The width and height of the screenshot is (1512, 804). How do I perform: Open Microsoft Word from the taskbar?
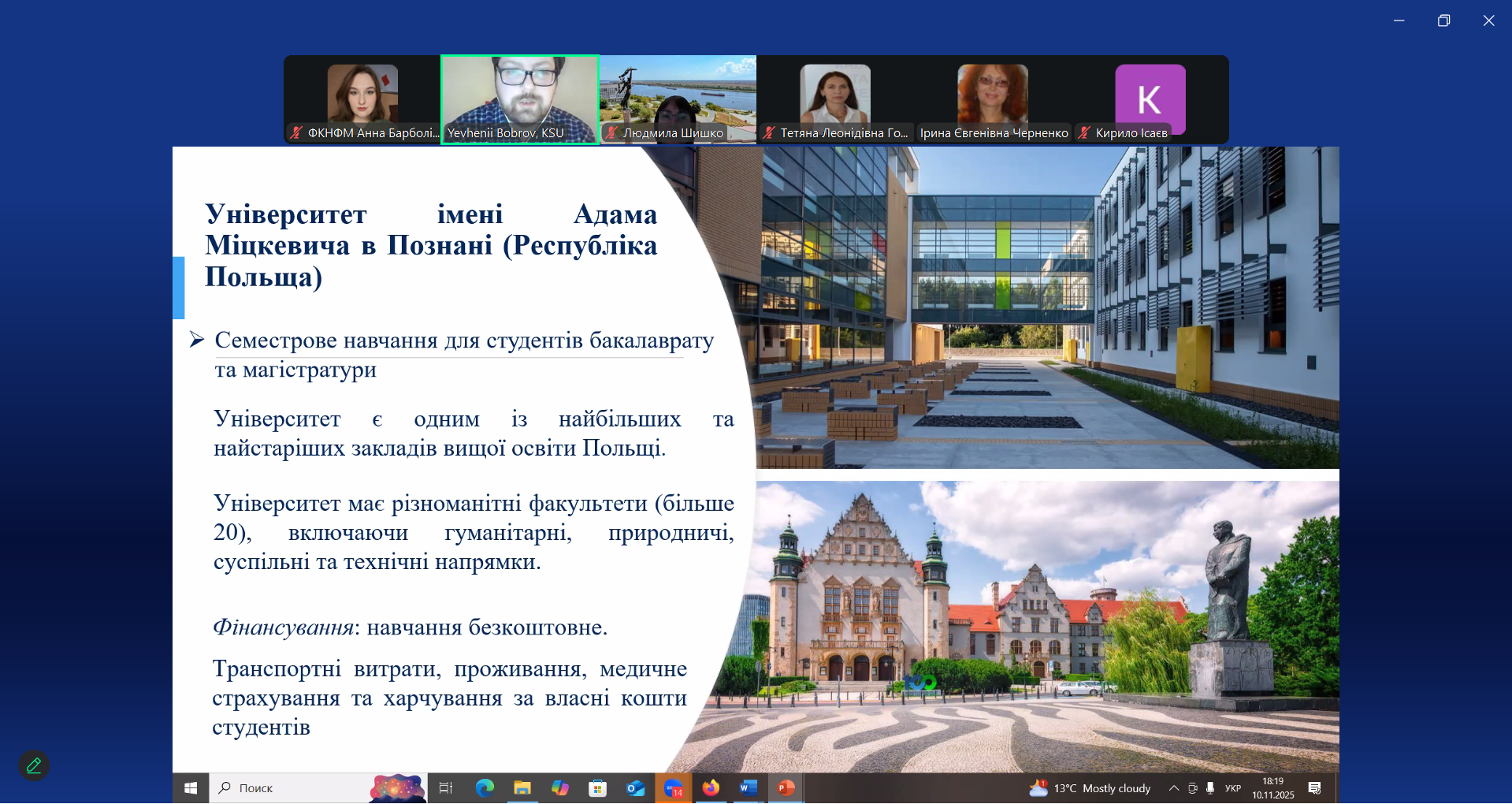pyautogui.click(x=748, y=787)
